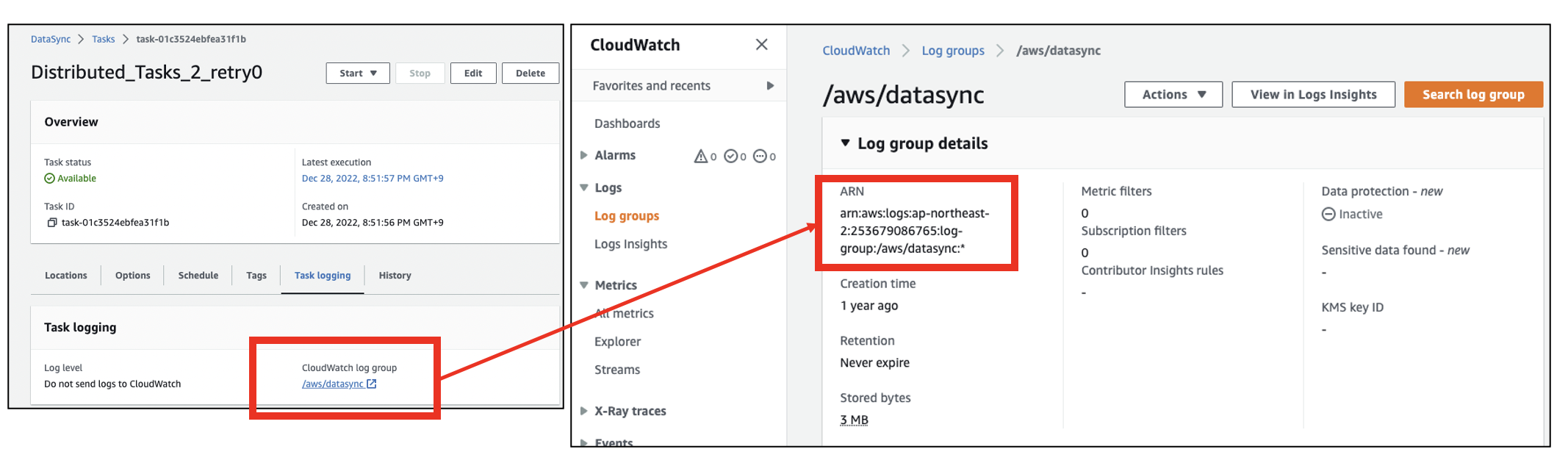Open Log groups in sidebar
Viewport: 1568px width, 463px height.
pos(627,216)
